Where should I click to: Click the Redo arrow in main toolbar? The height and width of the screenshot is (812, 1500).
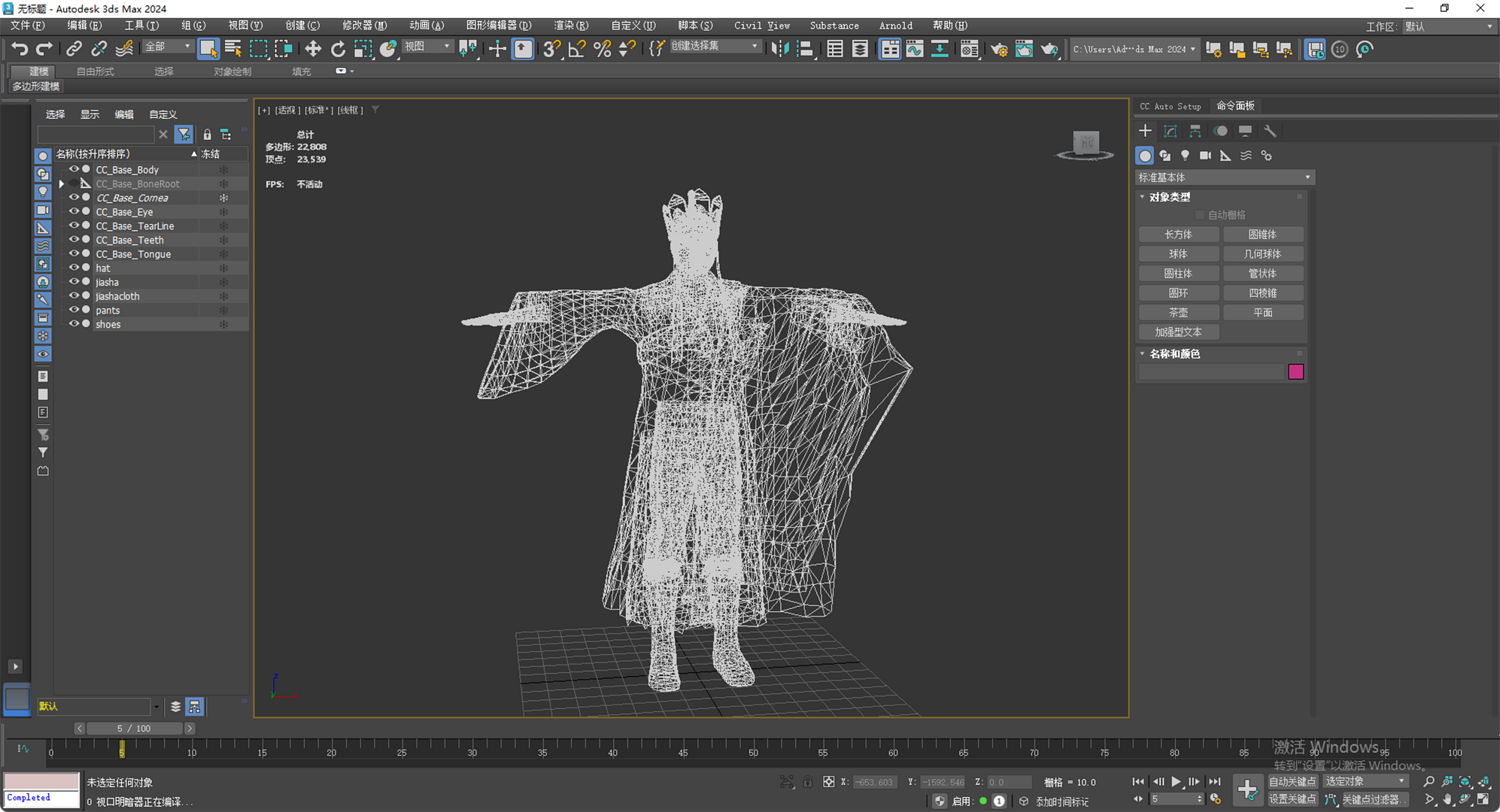(x=44, y=48)
